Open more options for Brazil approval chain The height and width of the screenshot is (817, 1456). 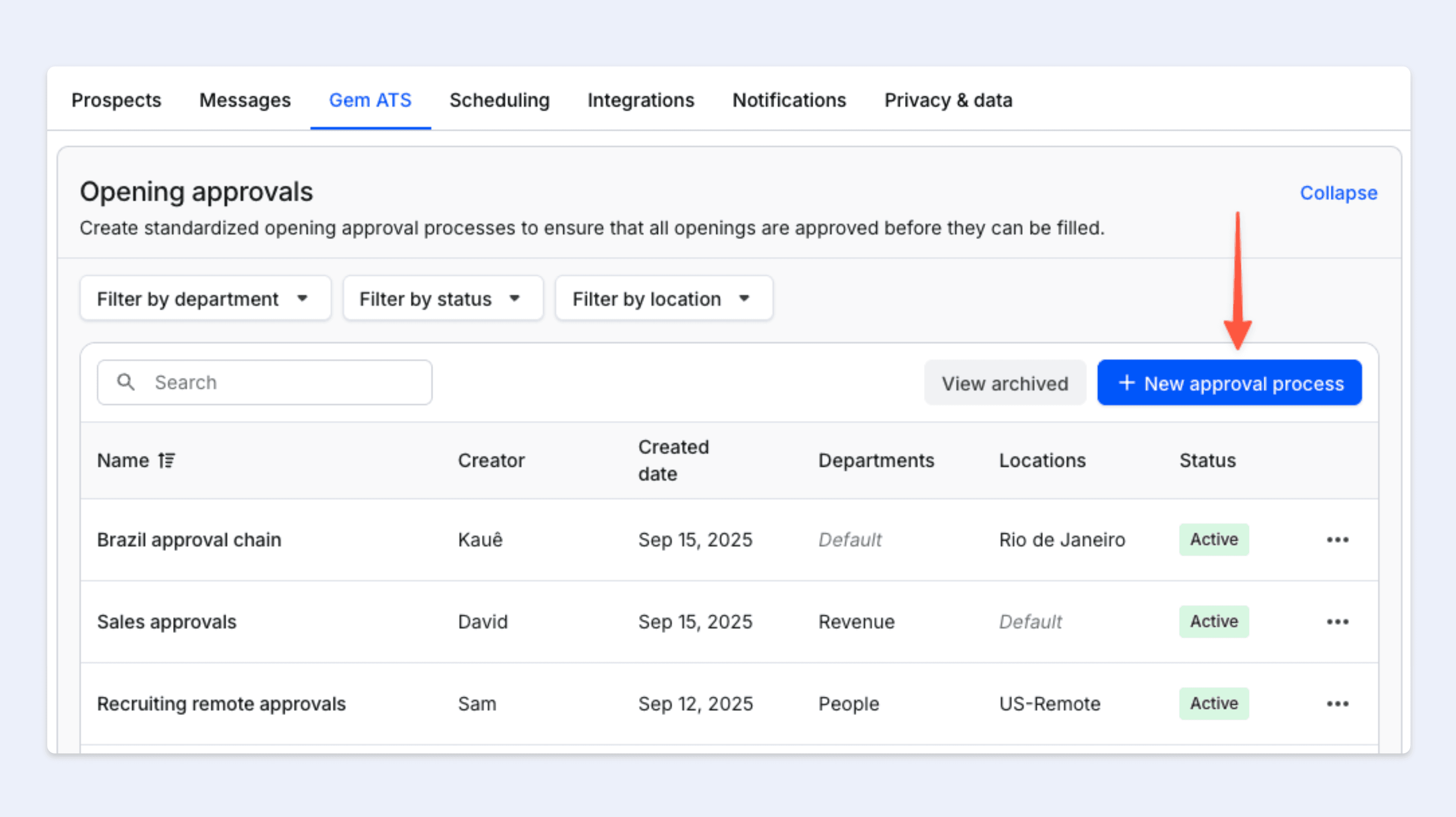[1337, 539]
